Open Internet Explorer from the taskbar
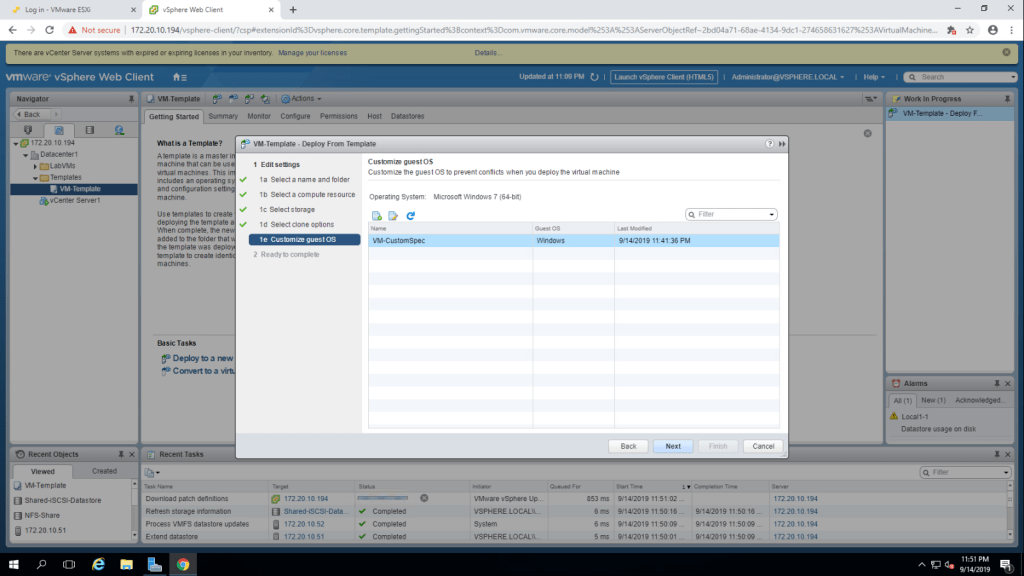 pos(99,564)
